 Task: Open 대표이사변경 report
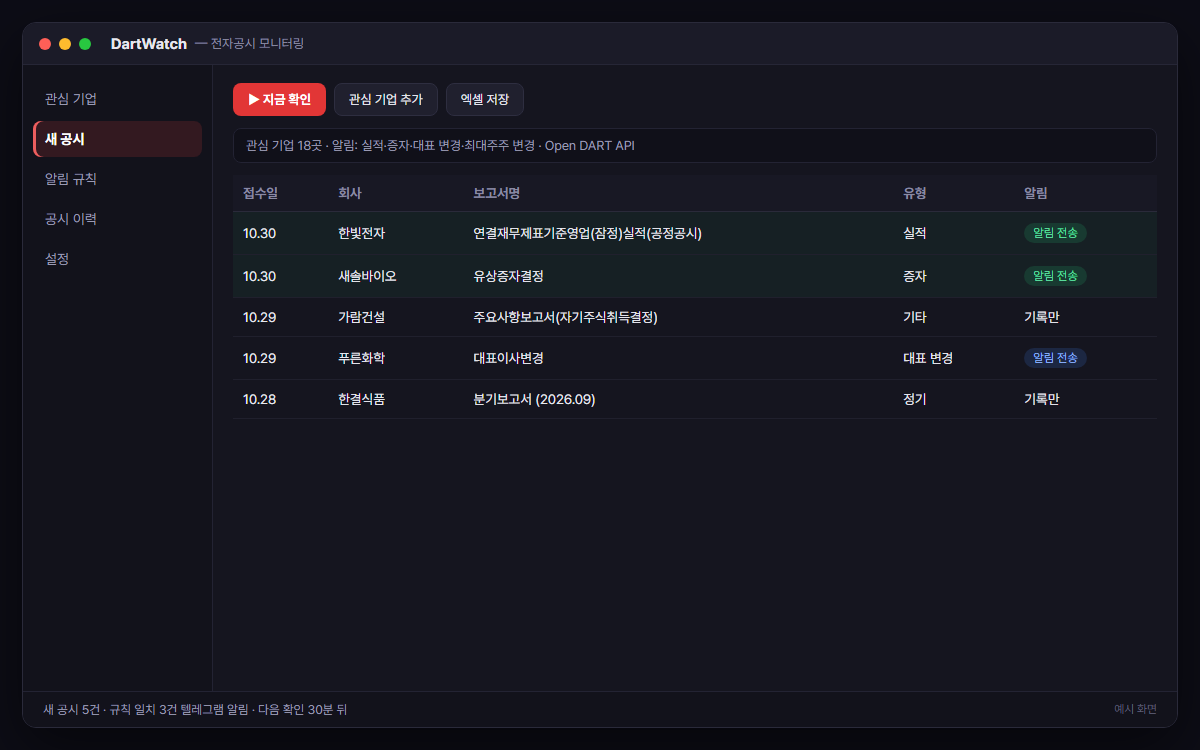pyautogui.click(x=508, y=358)
